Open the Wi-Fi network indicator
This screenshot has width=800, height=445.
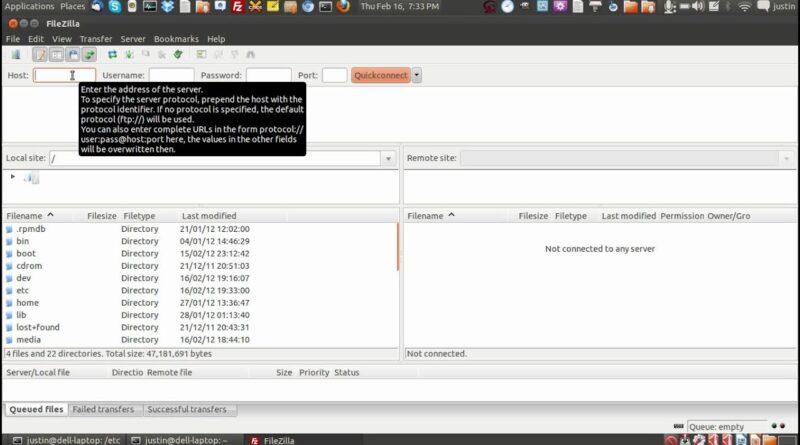tap(745, 7)
